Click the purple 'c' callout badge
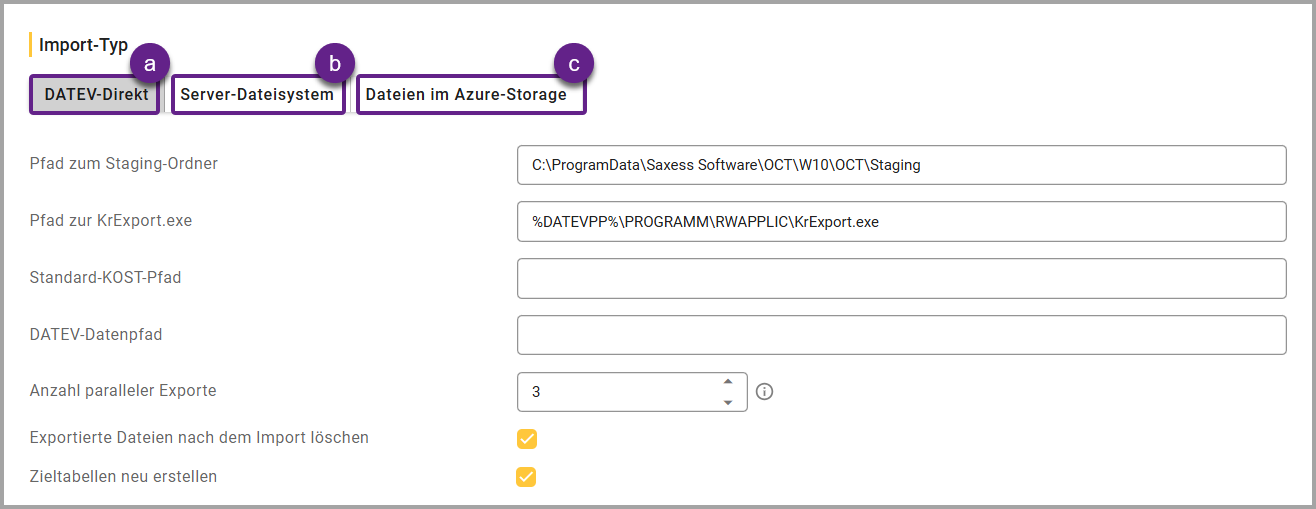 (x=574, y=63)
